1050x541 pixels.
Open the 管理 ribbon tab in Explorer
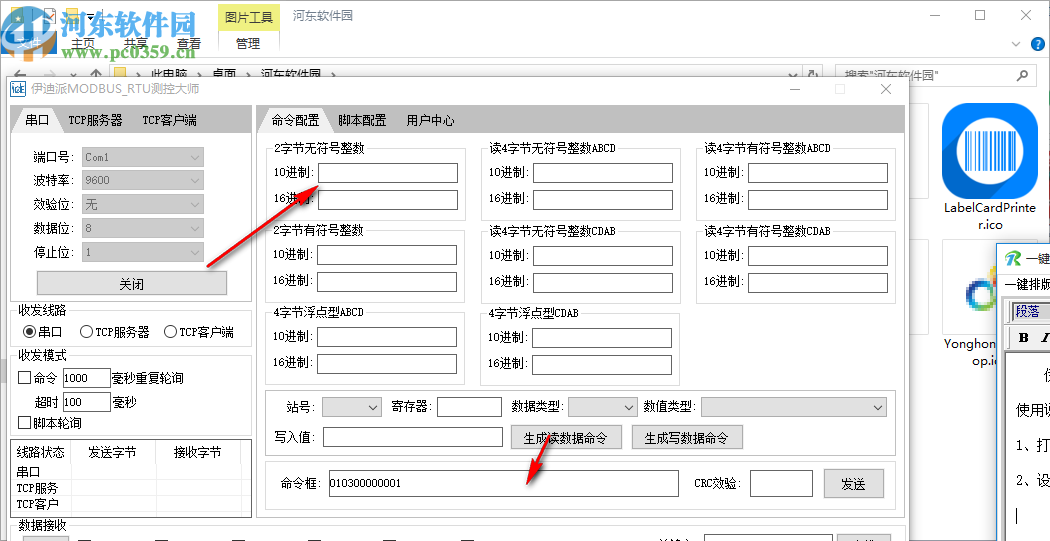pos(248,44)
